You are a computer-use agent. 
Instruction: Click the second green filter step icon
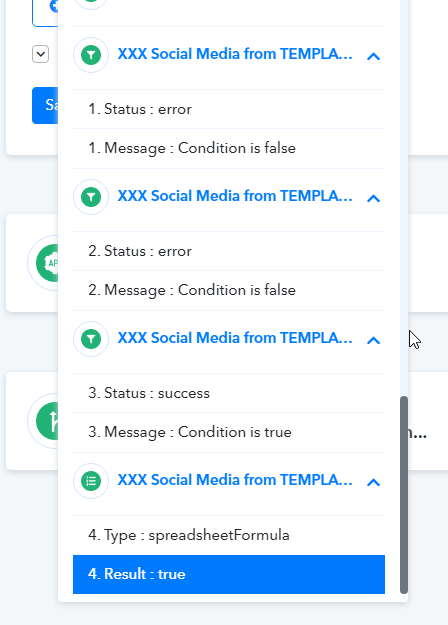pyautogui.click(x=91, y=197)
